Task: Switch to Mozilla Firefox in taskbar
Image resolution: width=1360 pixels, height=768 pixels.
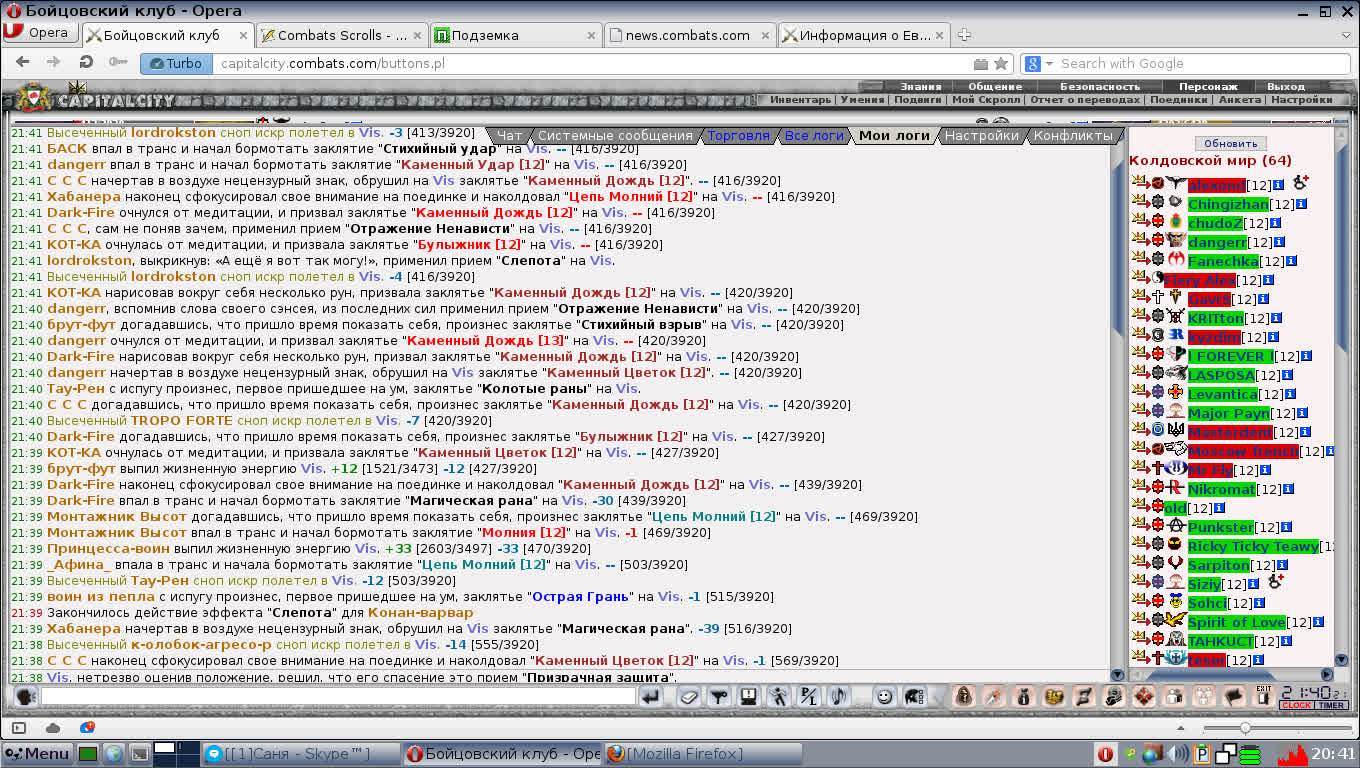Action: point(703,753)
